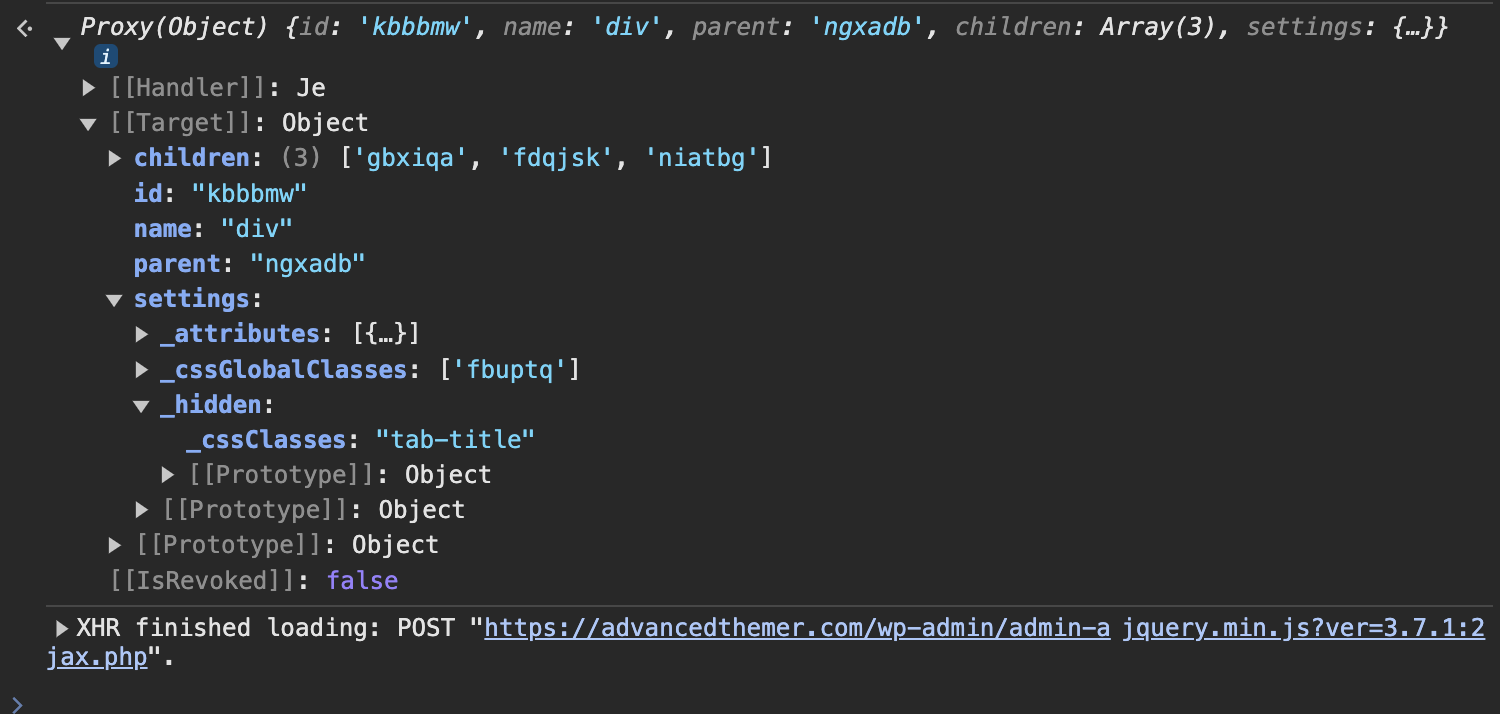Expand the children array triangle

point(115,158)
